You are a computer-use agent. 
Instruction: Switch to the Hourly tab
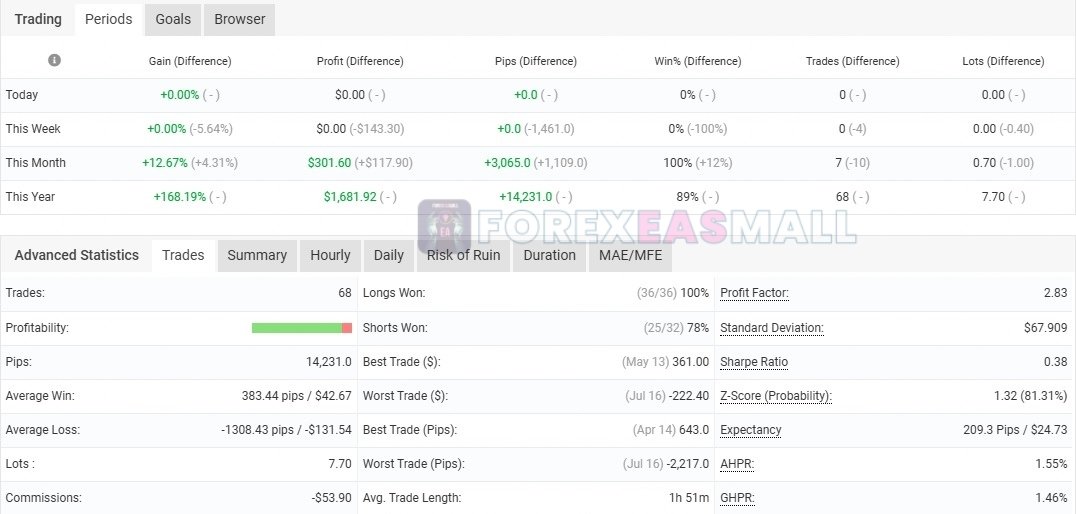coord(330,255)
